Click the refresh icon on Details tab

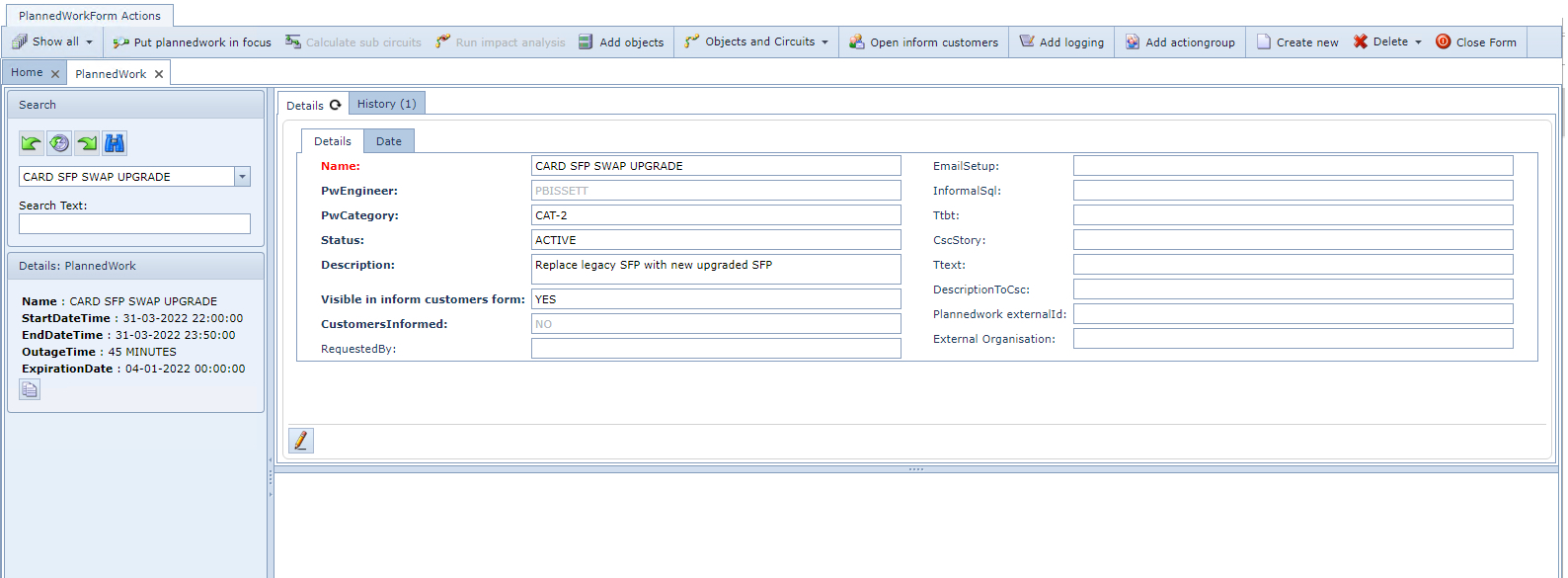336,105
